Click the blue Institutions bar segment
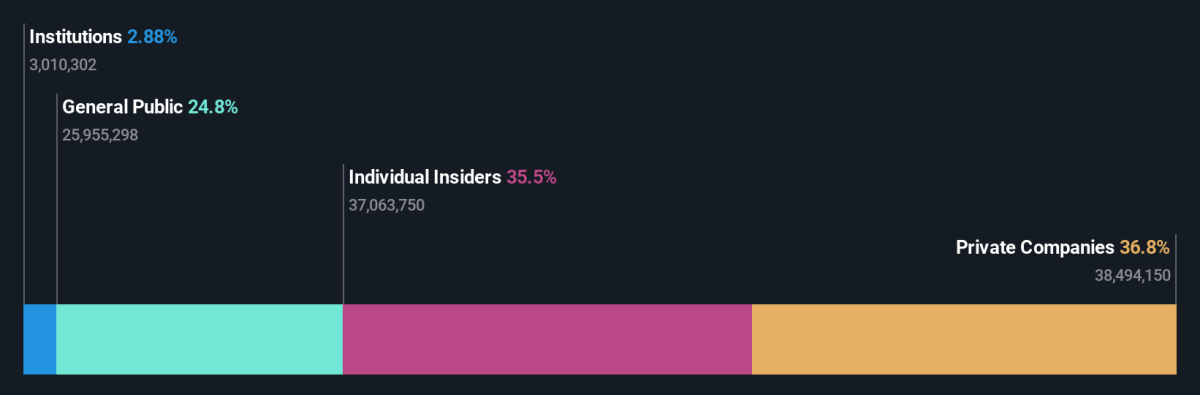 pos(40,339)
